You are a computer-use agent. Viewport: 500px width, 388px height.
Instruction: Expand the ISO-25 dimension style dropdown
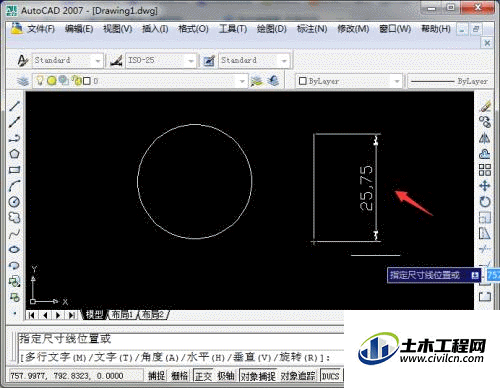191,61
